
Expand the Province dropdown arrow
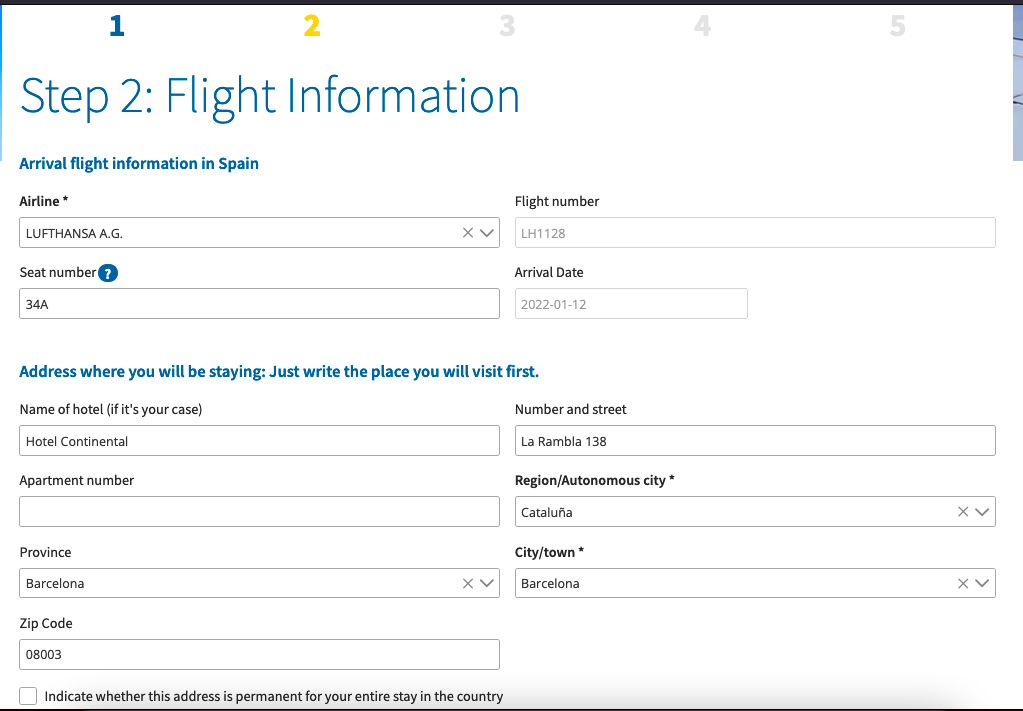coord(487,583)
